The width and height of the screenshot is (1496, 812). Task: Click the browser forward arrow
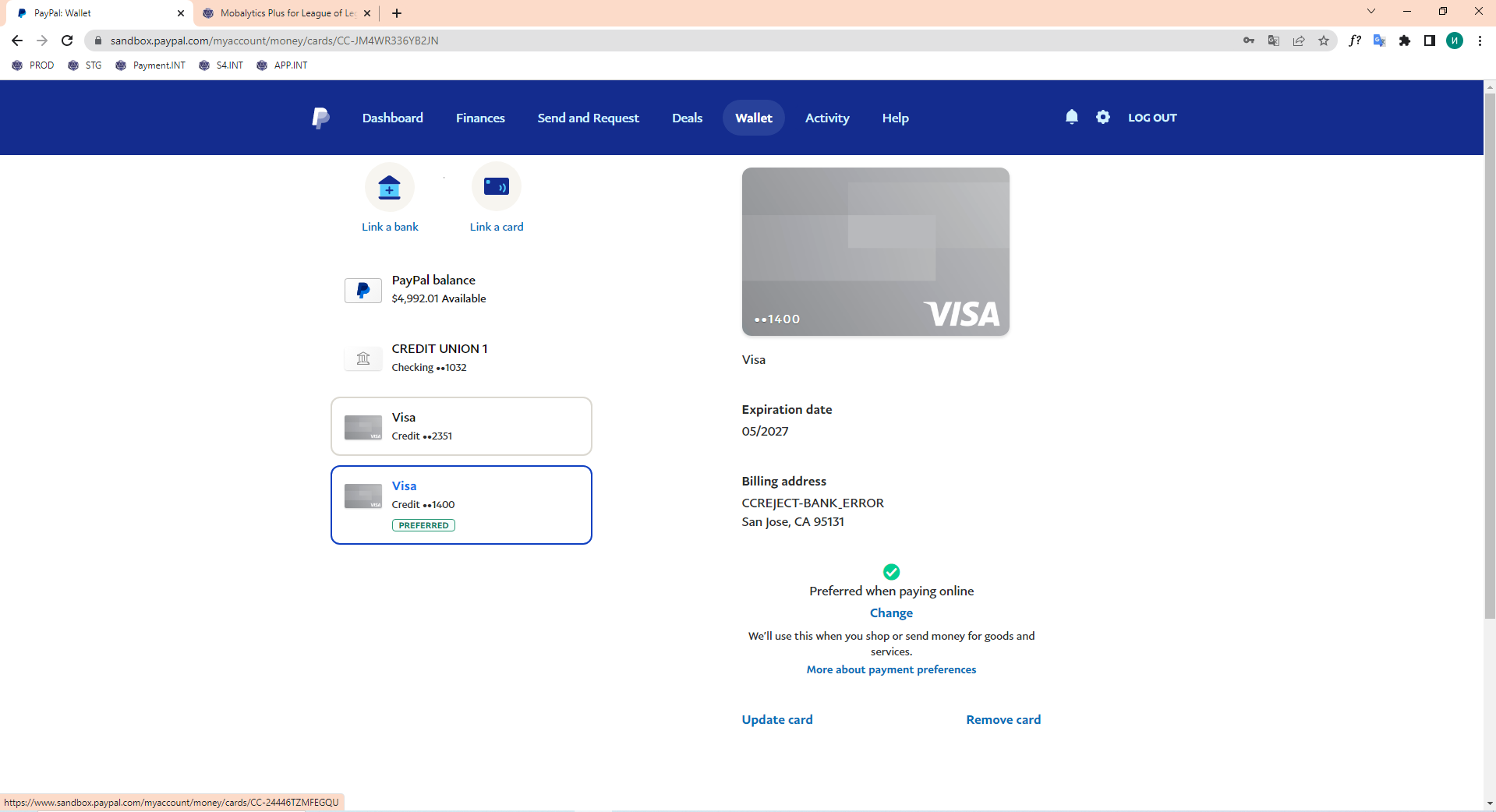(42, 41)
